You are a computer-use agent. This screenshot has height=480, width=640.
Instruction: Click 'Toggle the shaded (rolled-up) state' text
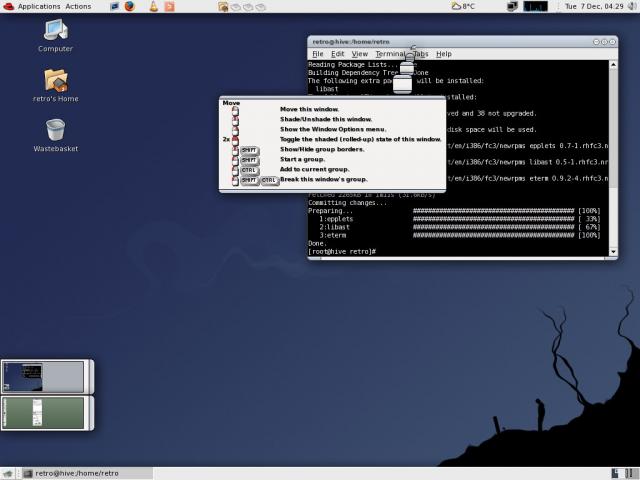361,139
